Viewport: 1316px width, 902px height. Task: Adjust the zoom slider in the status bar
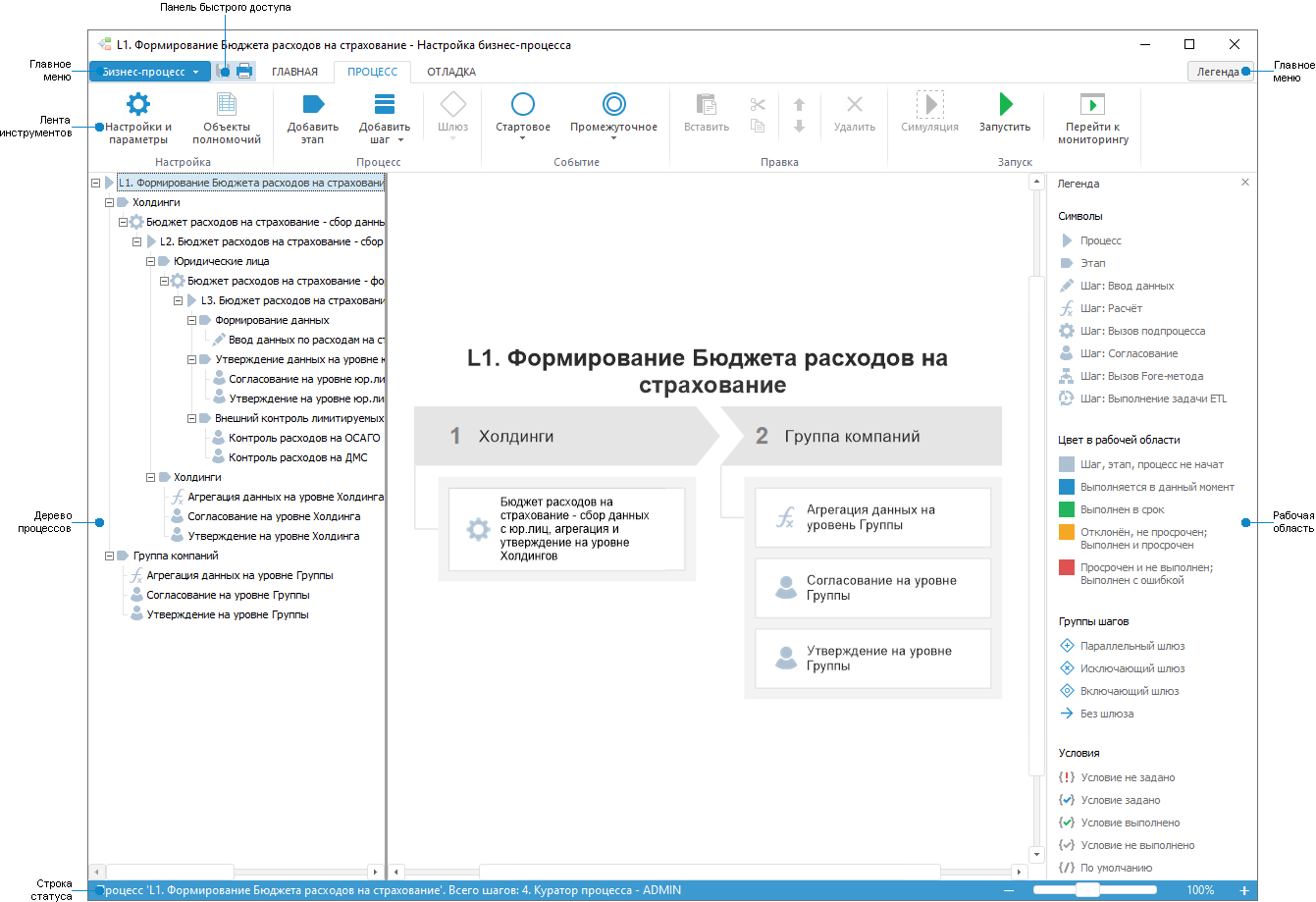(x=1086, y=889)
